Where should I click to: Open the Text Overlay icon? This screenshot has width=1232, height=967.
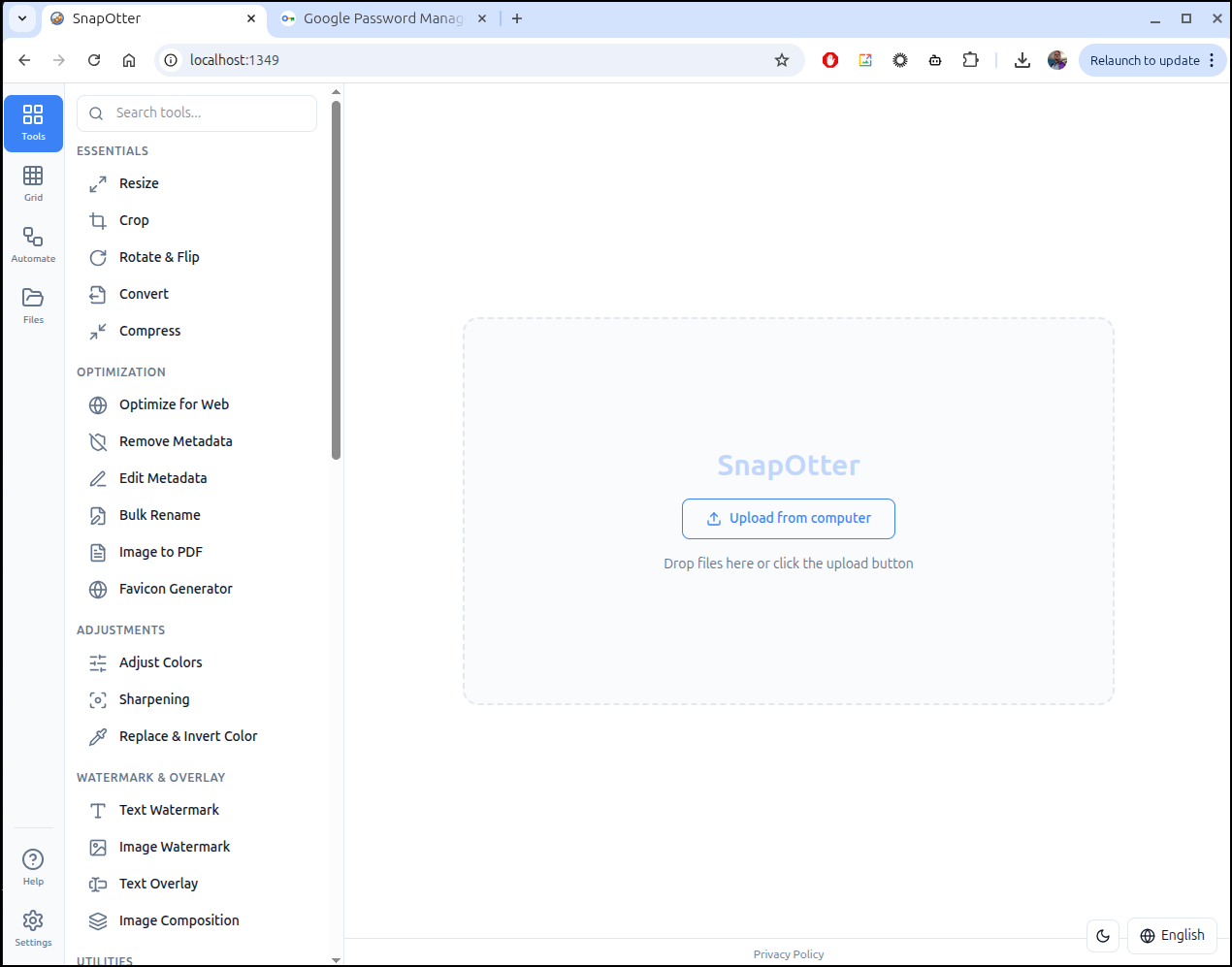click(x=98, y=884)
